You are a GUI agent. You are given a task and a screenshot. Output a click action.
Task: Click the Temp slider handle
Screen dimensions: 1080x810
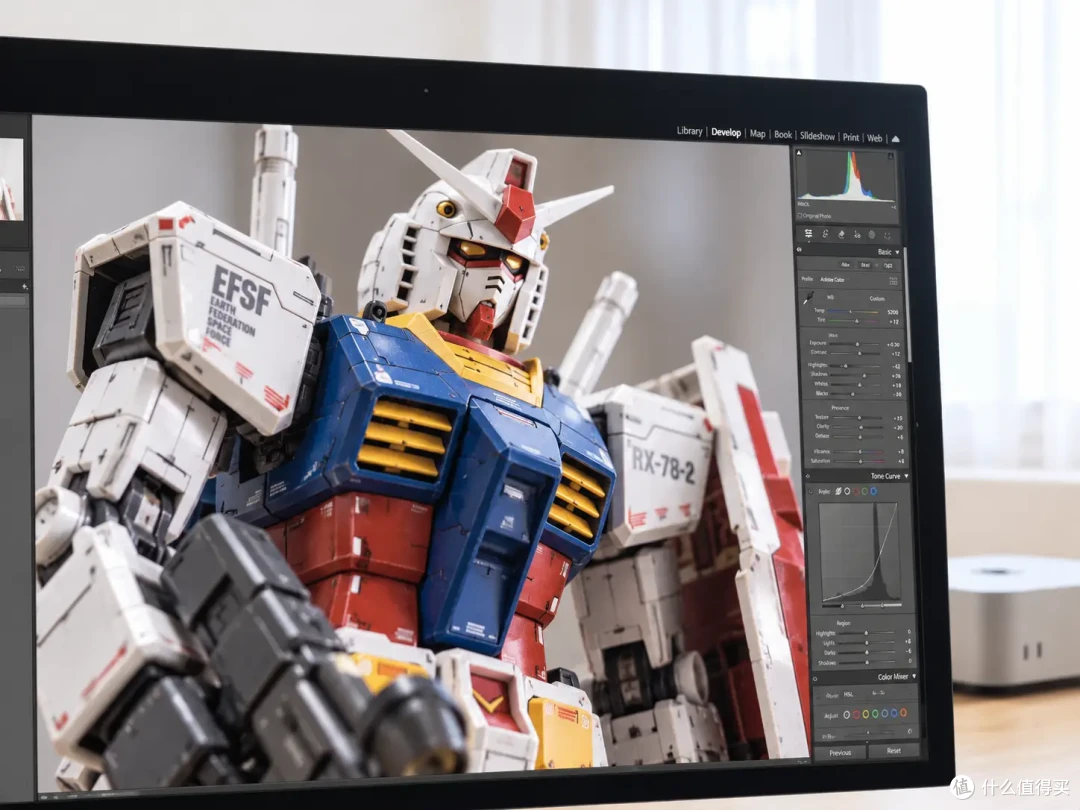[x=850, y=312]
